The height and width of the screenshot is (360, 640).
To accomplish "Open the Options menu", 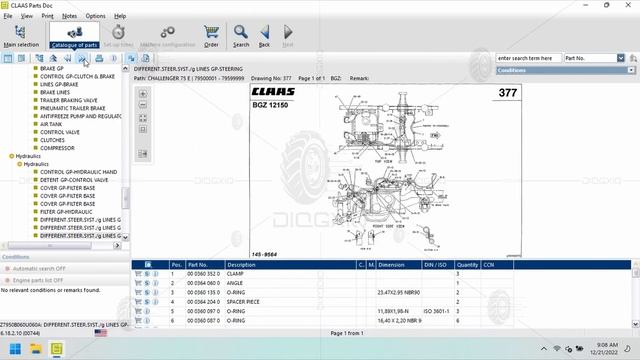I will (96, 16).
